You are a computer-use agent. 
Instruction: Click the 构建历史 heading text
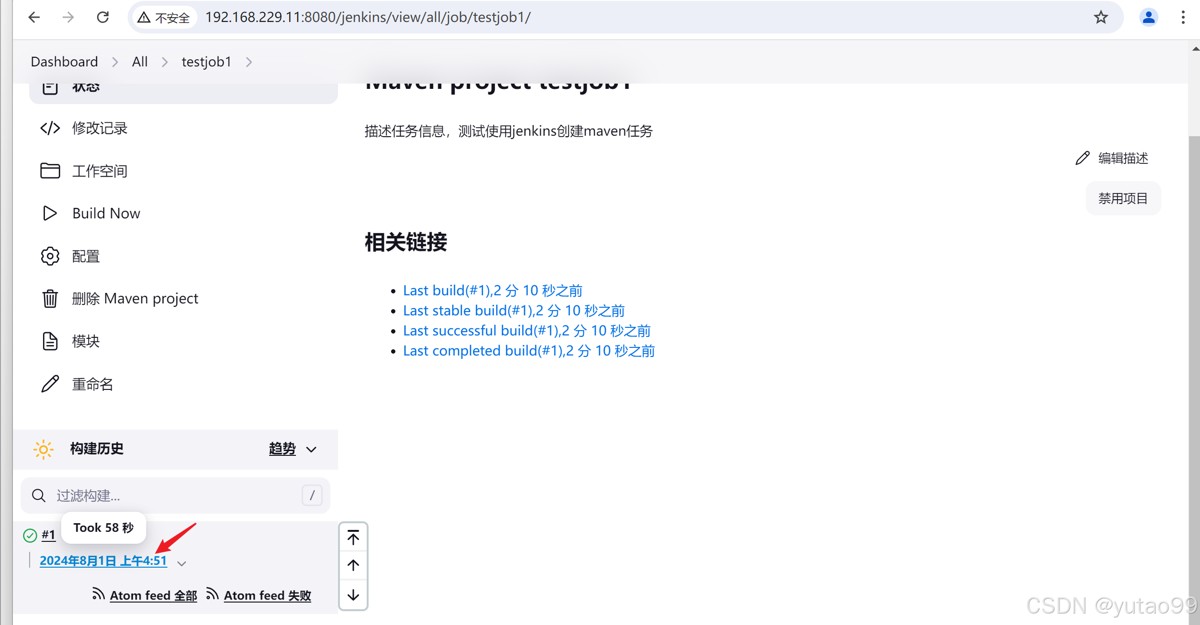point(97,449)
